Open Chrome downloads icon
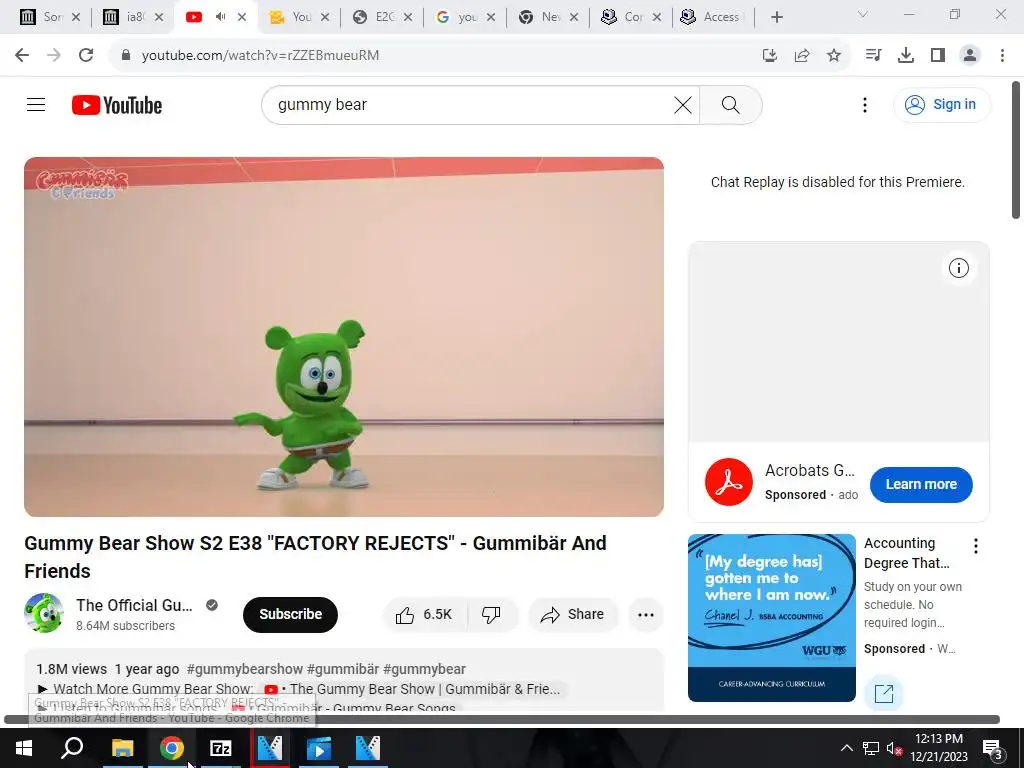Image resolution: width=1024 pixels, height=768 pixels. (906, 56)
